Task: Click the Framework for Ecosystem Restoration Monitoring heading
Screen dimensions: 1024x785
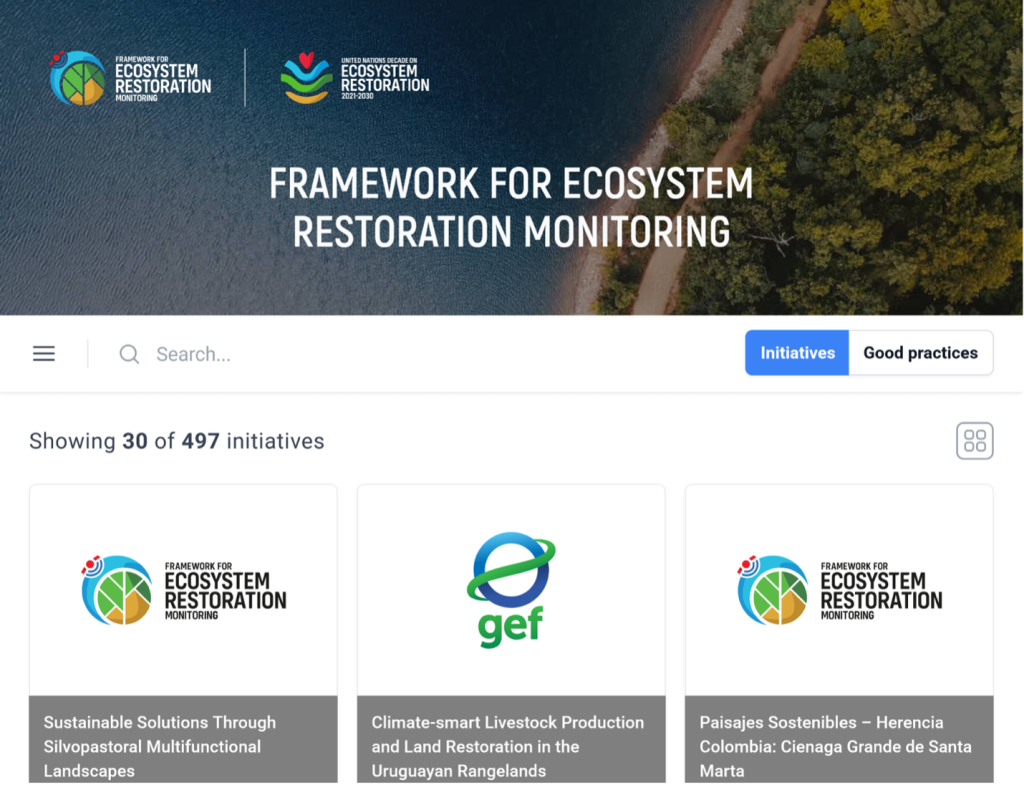Action: click(x=511, y=207)
